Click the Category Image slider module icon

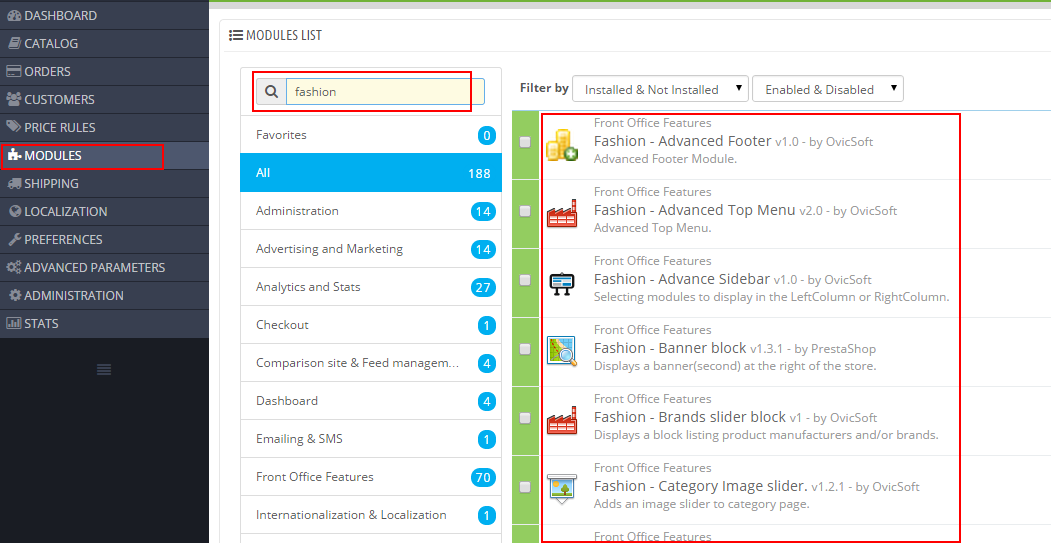coord(561,488)
